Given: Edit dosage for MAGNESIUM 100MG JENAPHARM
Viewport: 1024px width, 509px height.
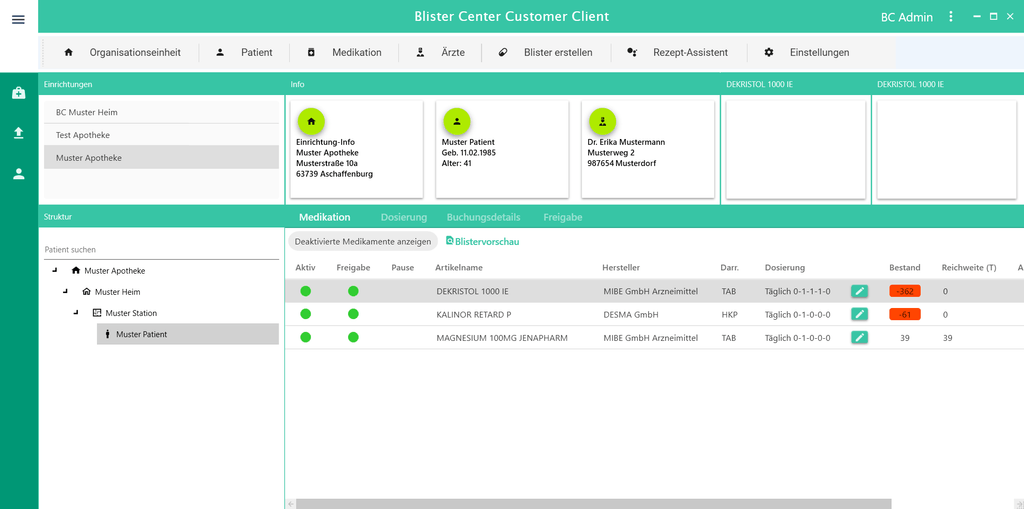Looking at the screenshot, I should pyautogui.click(x=859, y=337).
